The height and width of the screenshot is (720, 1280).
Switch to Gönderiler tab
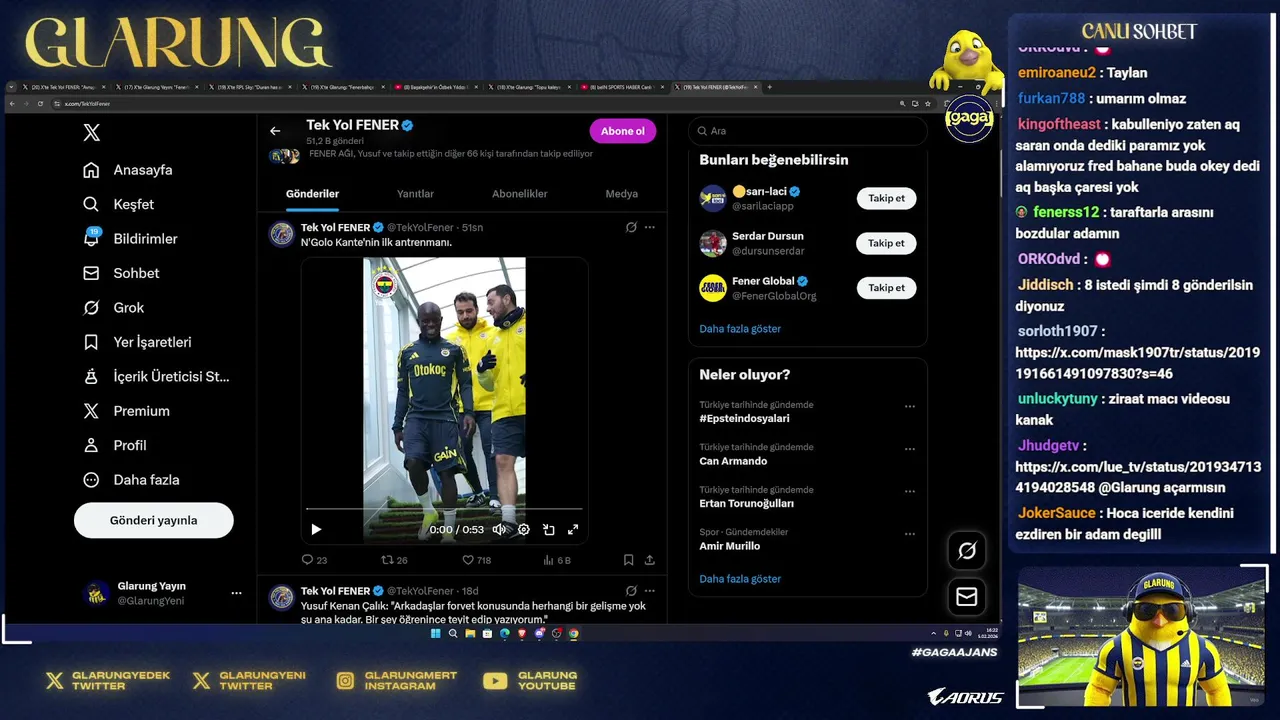313,194
